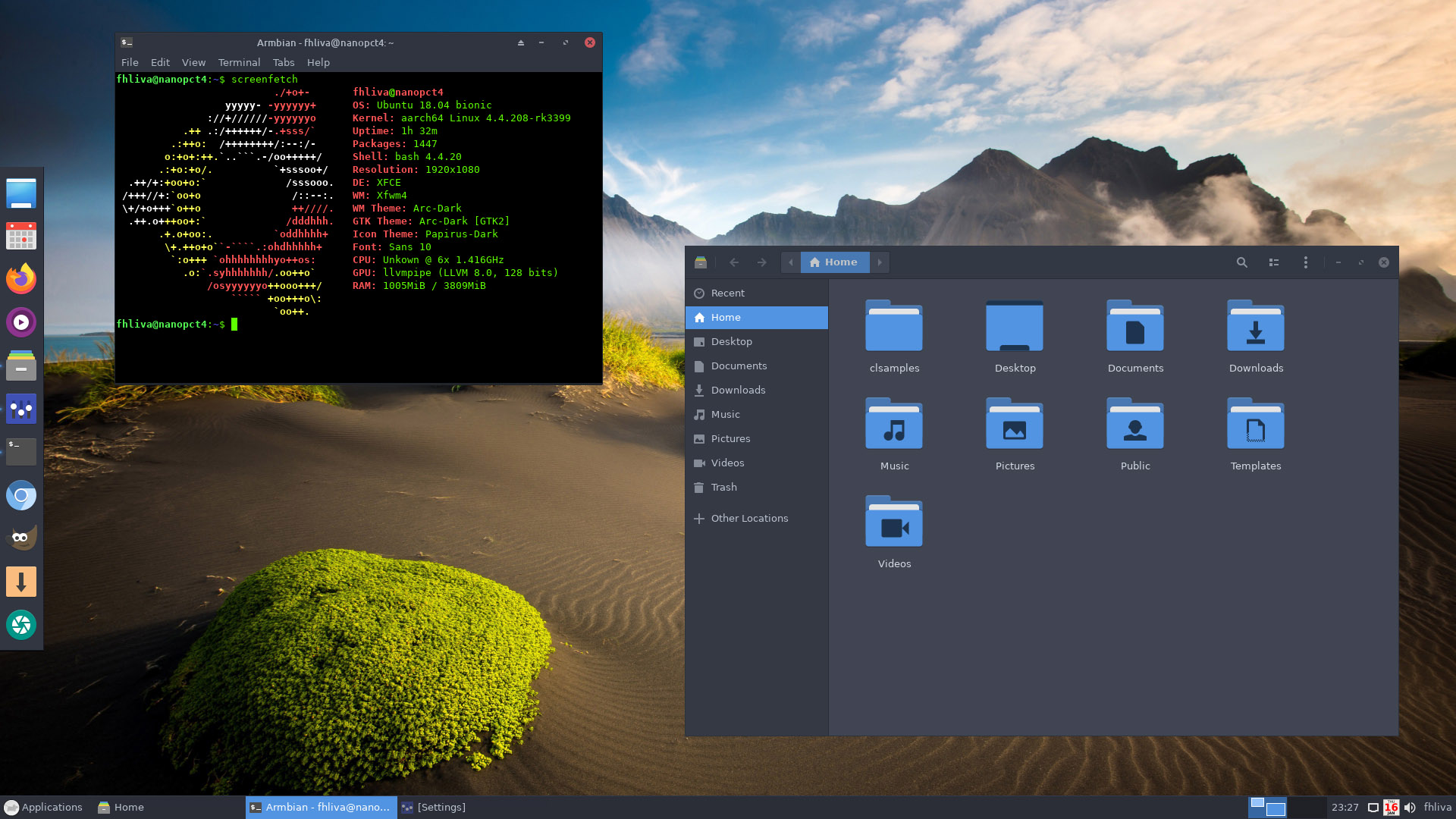Open the file manager dock icon

(x=21, y=366)
